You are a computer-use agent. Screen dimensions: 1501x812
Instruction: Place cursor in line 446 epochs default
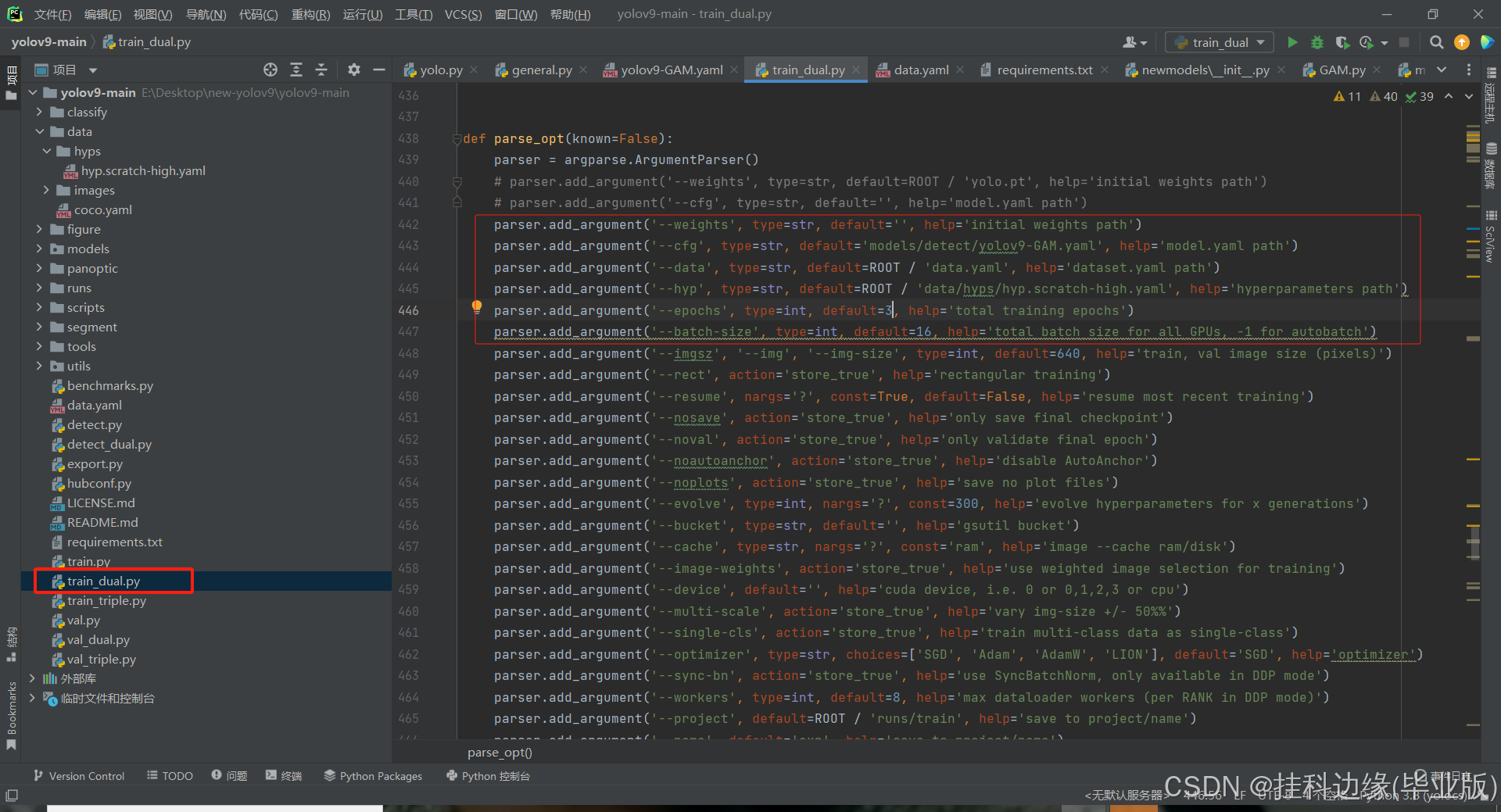point(889,310)
